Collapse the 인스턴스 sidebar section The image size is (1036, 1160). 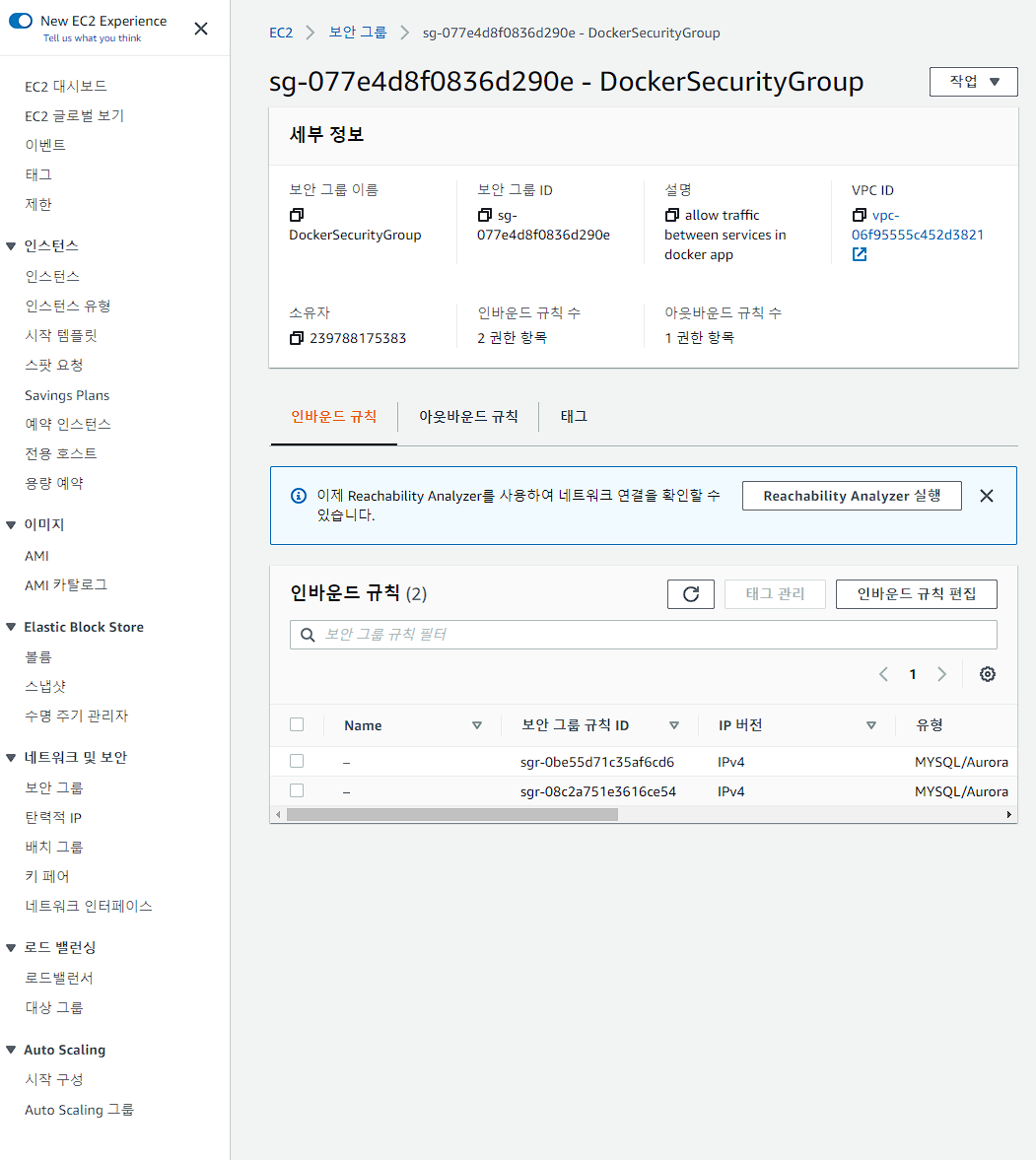click(x=11, y=246)
